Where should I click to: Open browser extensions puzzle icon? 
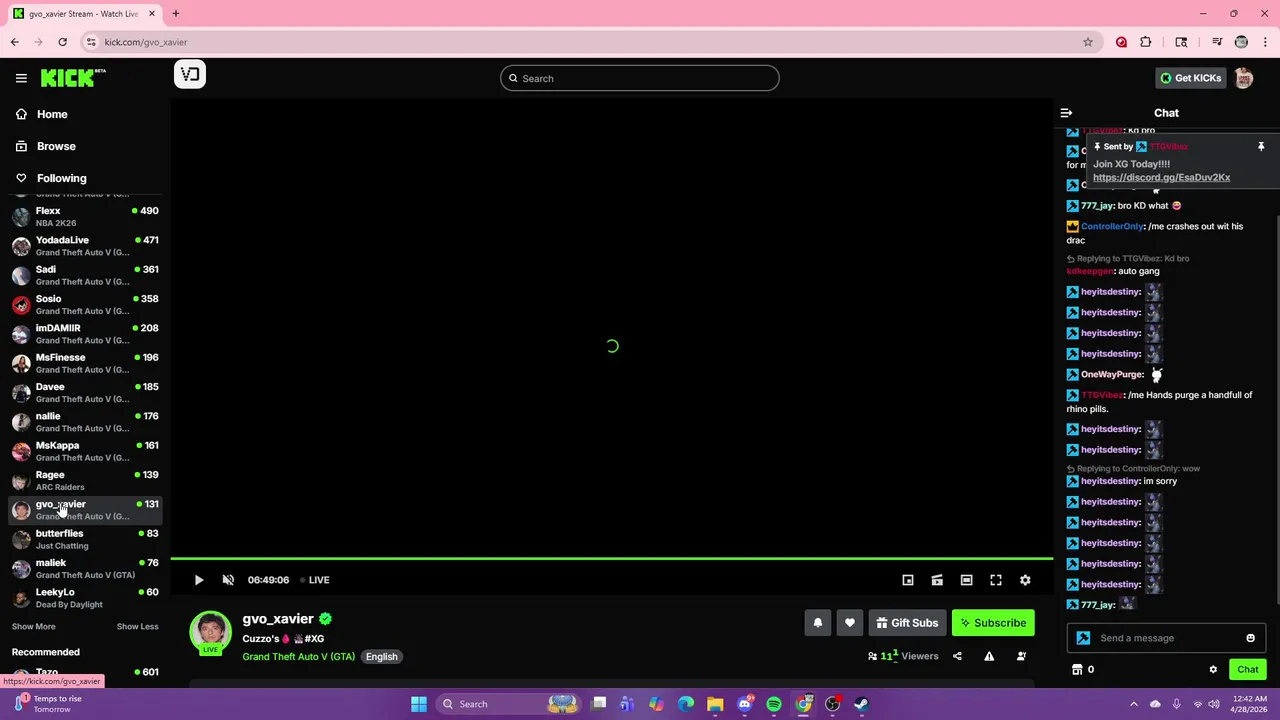[1146, 42]
